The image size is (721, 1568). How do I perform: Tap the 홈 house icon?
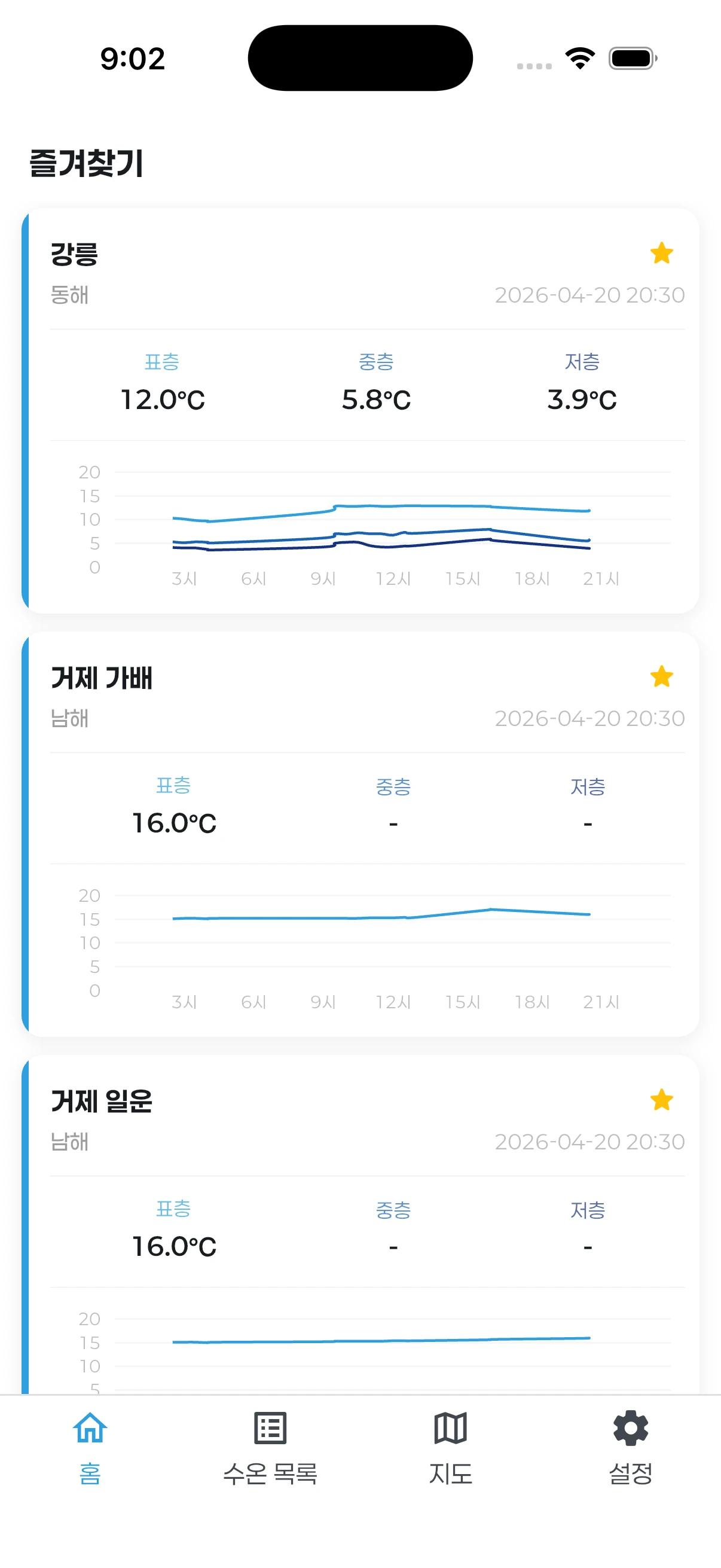coord(90,1428)
